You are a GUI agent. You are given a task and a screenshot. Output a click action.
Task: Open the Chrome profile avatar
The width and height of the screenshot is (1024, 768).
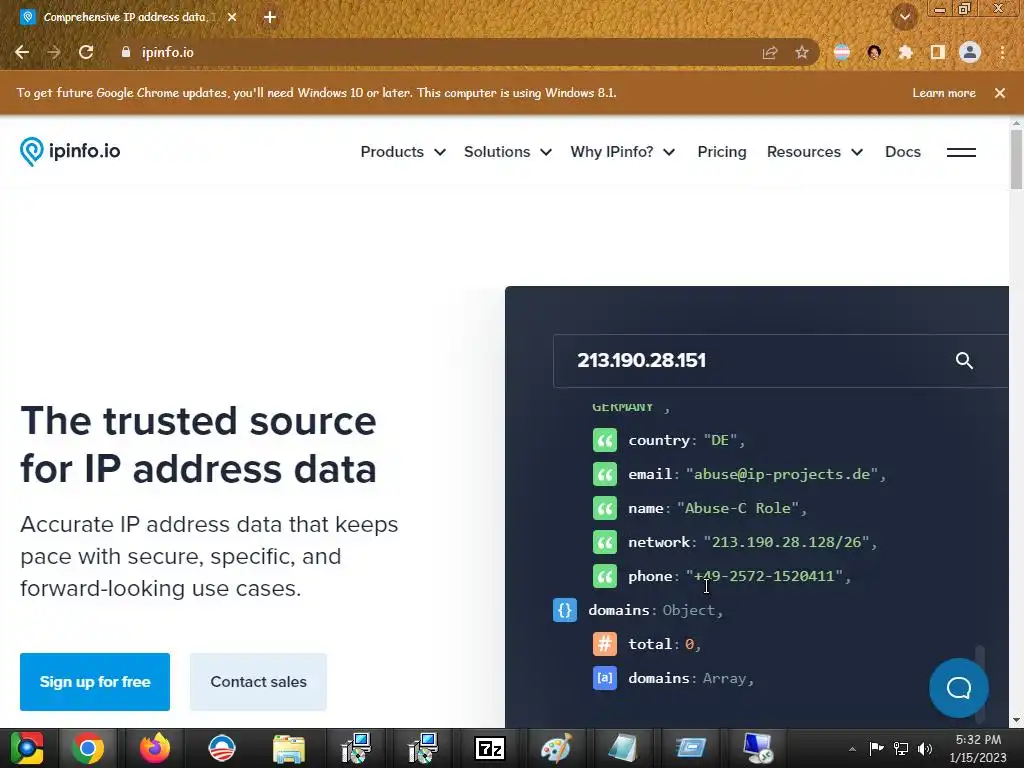970,52
